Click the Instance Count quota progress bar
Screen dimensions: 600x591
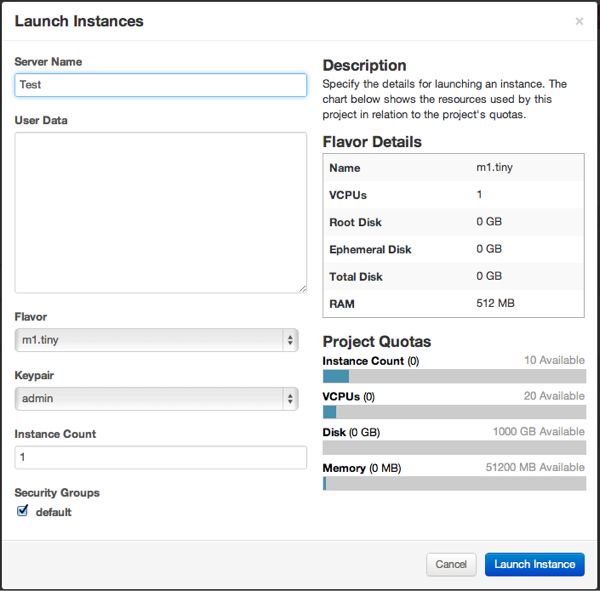coord(454,377)
